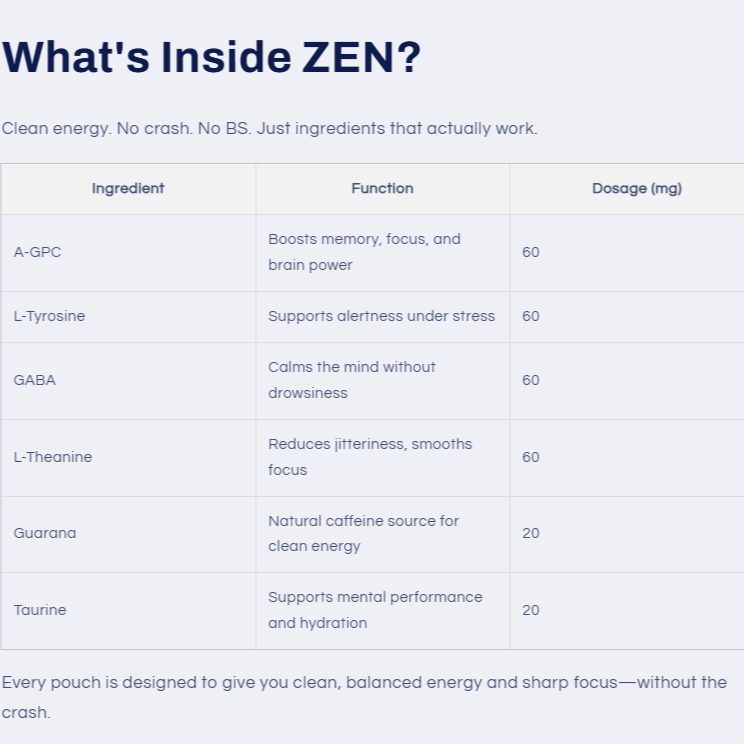Viewport: 744px width, 744px height.
Task: Select "Natural caffeine source for clean energy" text
Action: (x=363, y=534)
